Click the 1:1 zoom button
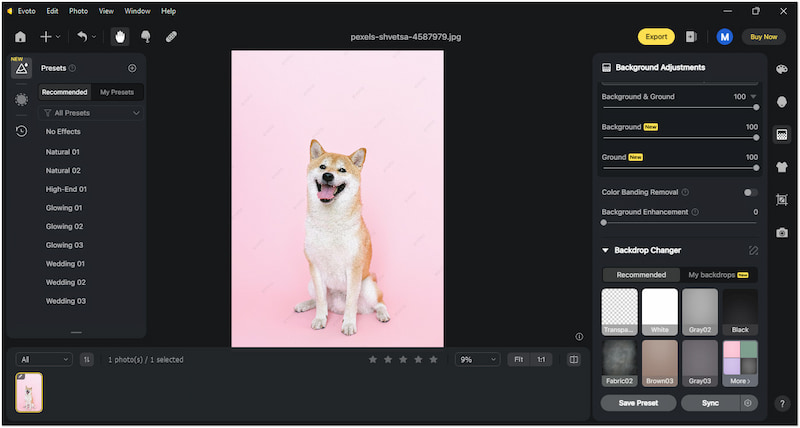Viewport: 800px width, 428px height. coord(541,360)
